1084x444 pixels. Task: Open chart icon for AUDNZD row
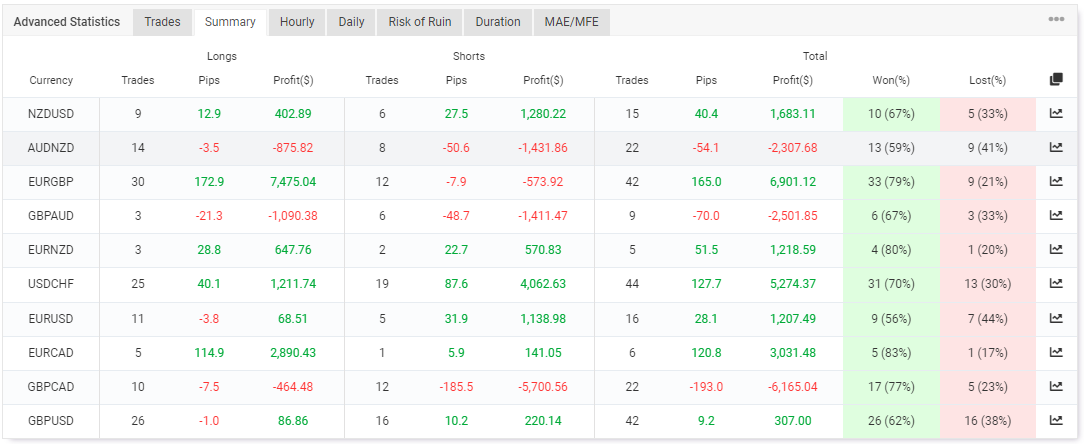1056,147
